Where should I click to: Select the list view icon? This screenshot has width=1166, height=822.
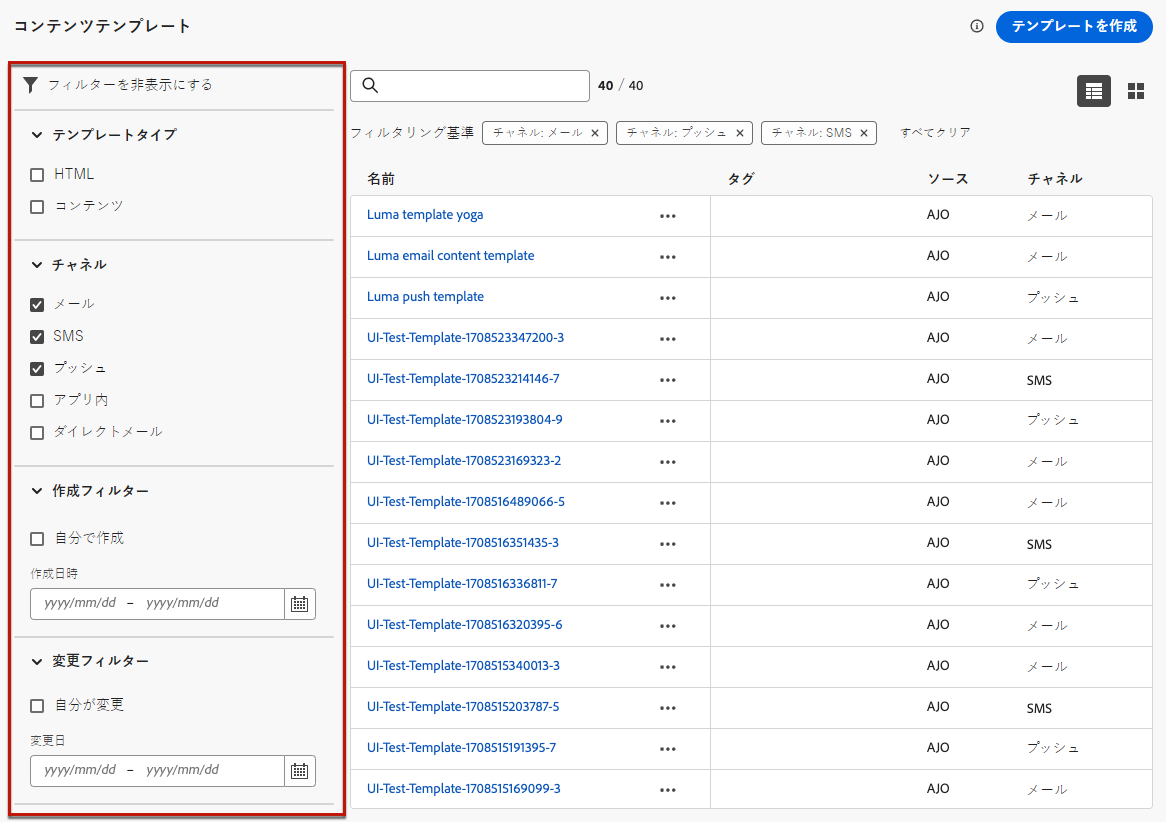tap(1093, 91)
